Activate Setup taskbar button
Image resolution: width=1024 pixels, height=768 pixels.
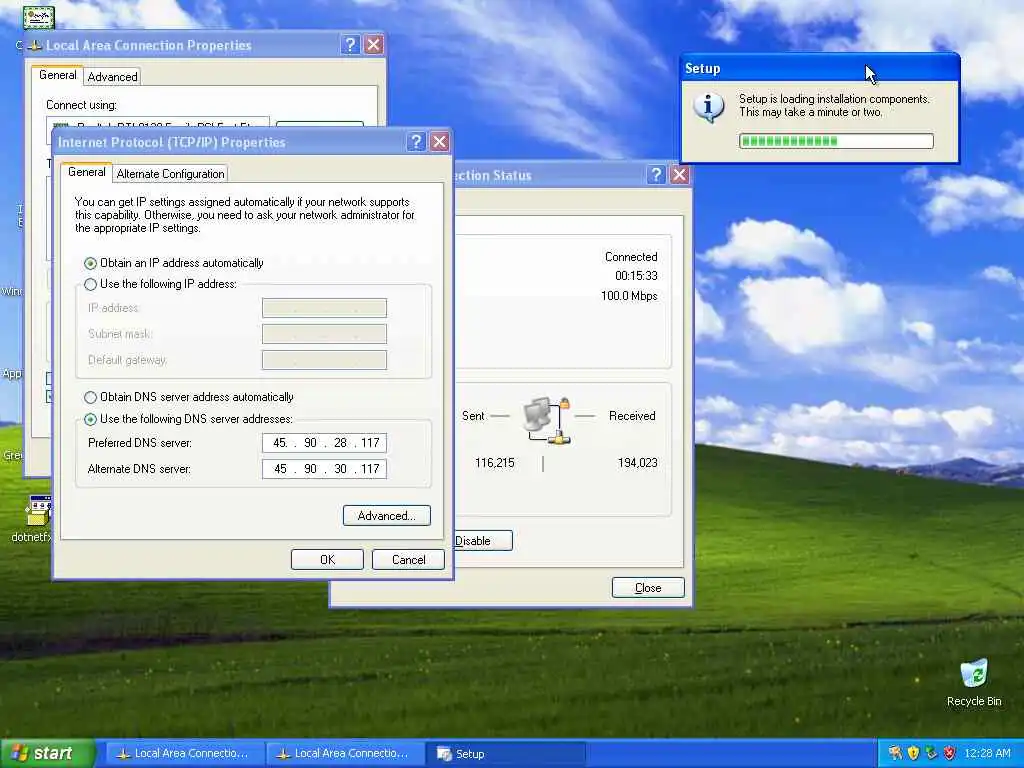click(505, 754)
